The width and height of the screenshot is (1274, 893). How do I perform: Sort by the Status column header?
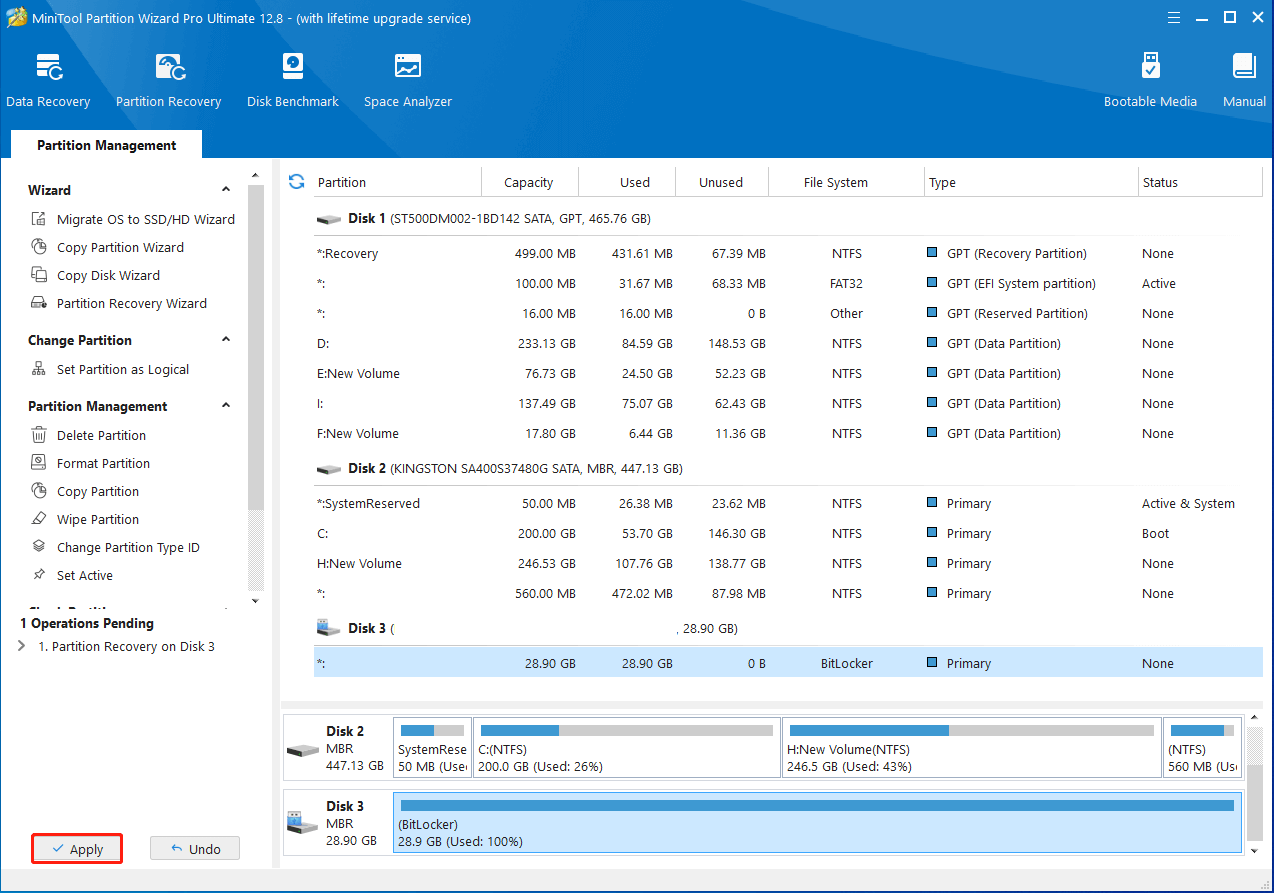1199,182
